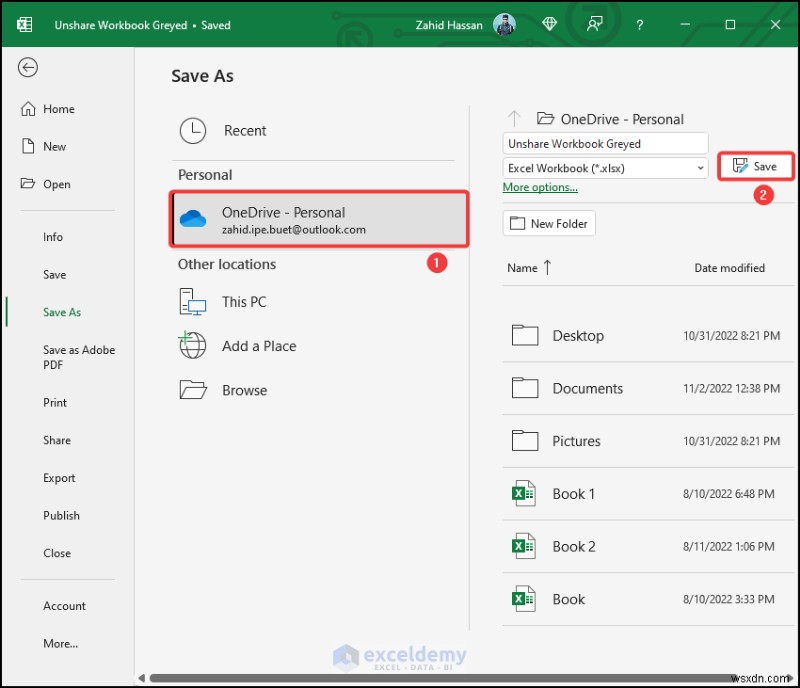Open Account in the sidebar
The height and width of the screenshot is (688, 800).
(64, 606)
